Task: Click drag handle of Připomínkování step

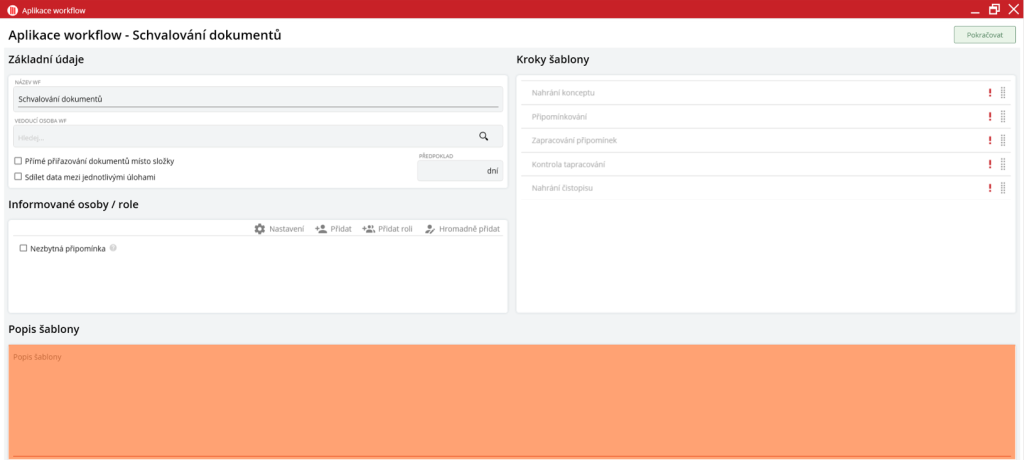Action: click(x=1003, y=117)
